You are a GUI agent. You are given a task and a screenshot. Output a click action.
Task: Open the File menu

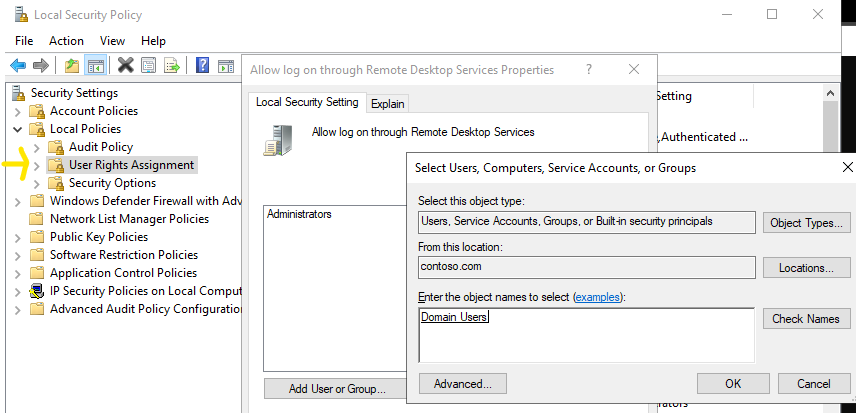[24, 41]
